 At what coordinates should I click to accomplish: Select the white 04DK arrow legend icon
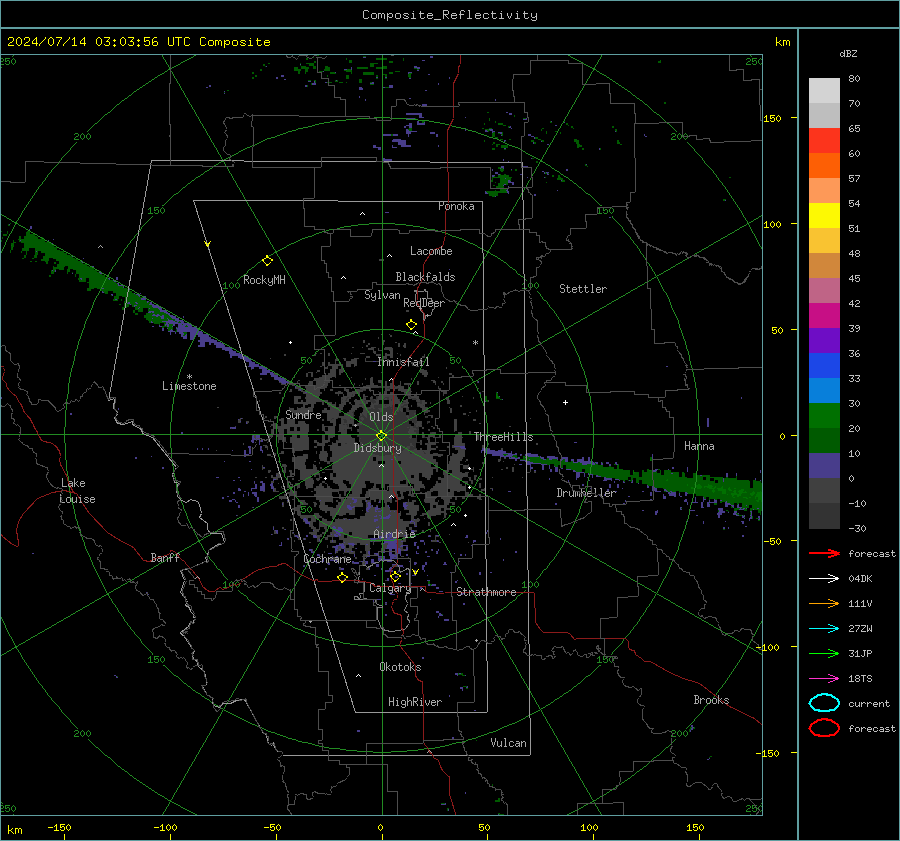pyautogui.click(x=824, y=579)
